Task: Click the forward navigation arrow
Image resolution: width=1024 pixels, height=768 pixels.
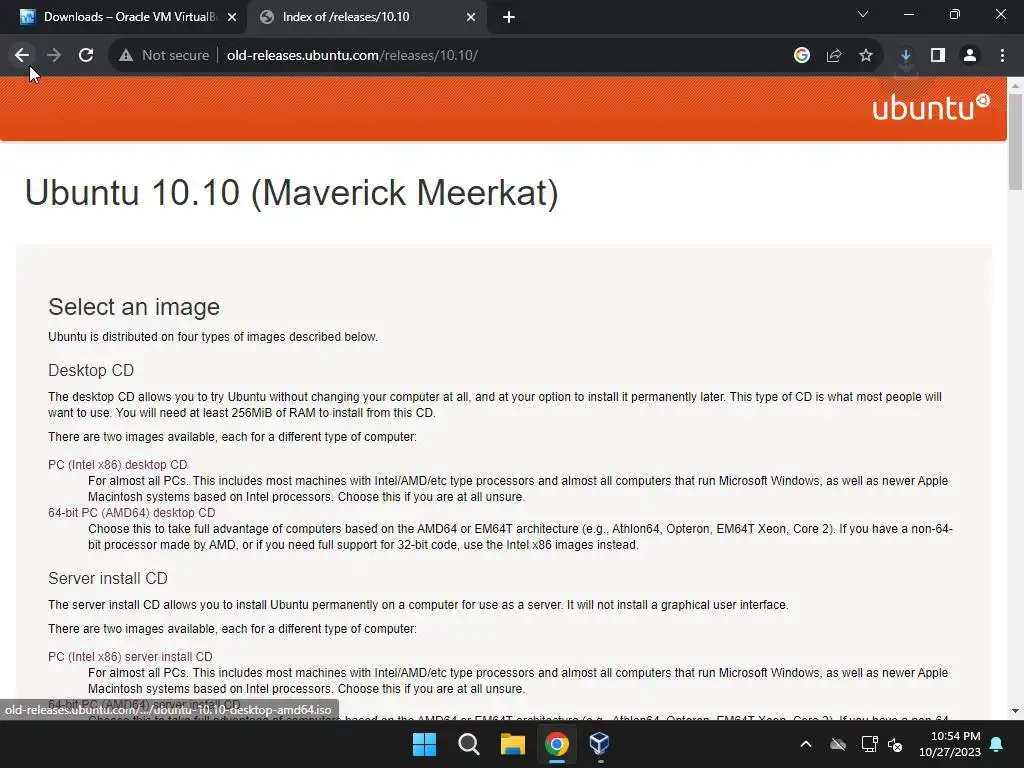Action: click(x=54, y=56)
